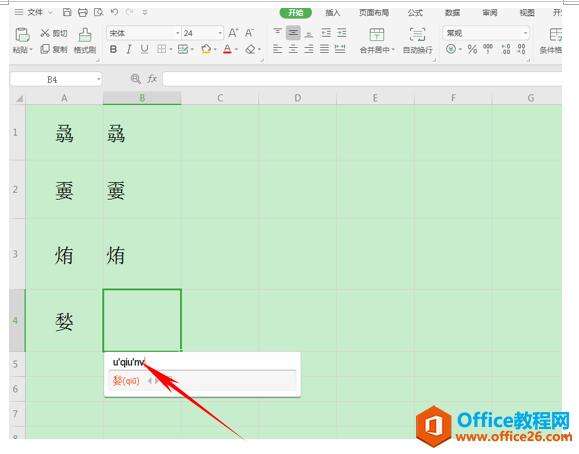
Task: Apply thousands separator format
Action: (x=488, y=49)
